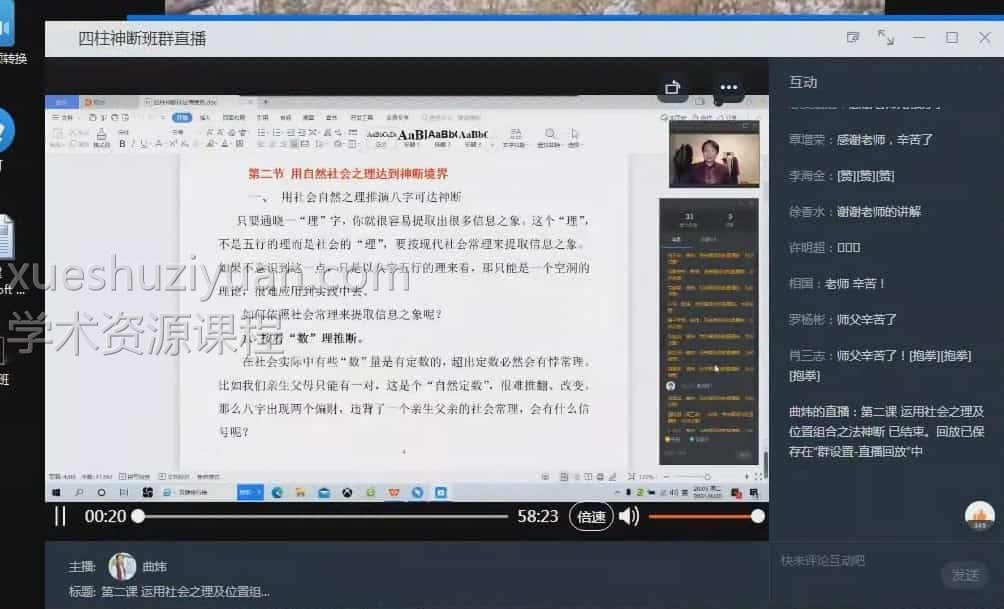Click the host name 曲炜 next to the avatar

pos(155,566)
